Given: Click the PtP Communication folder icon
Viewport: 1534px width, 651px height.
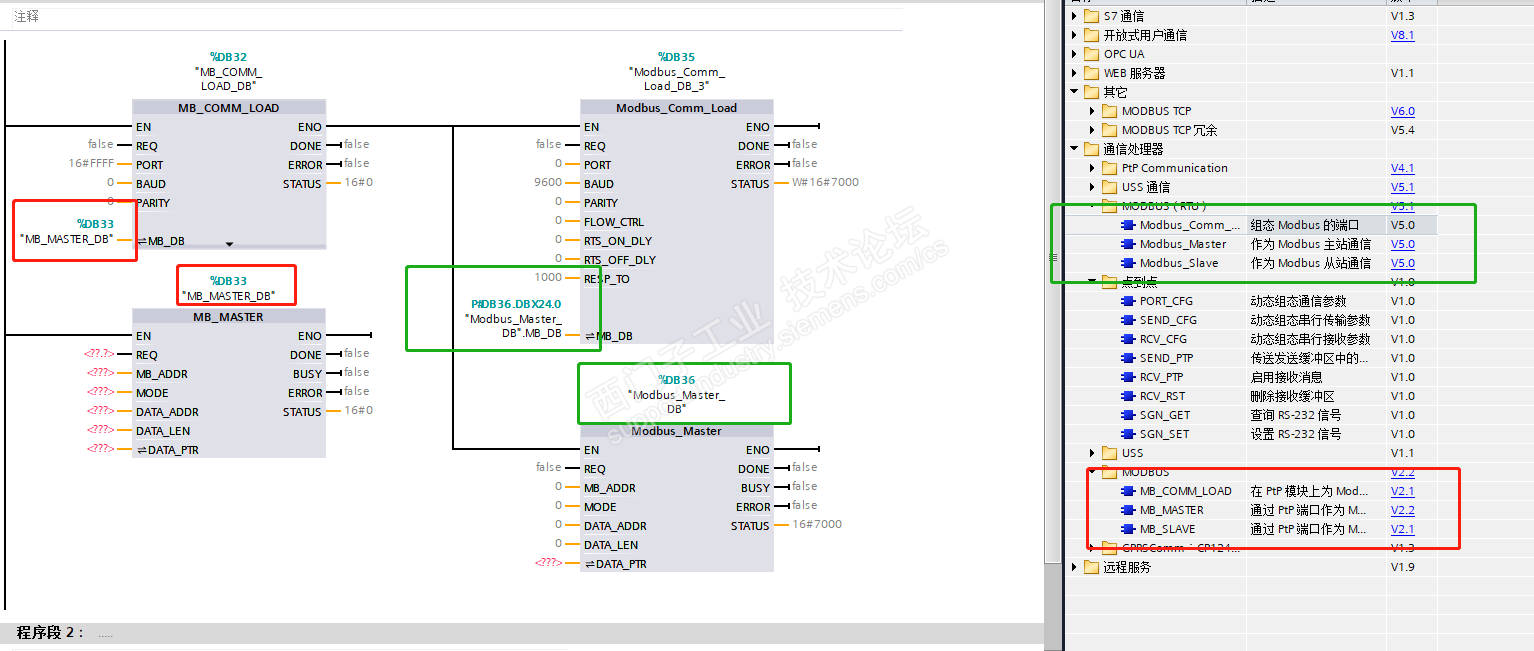Looking at the screenshot, I should click(1110, 168).
